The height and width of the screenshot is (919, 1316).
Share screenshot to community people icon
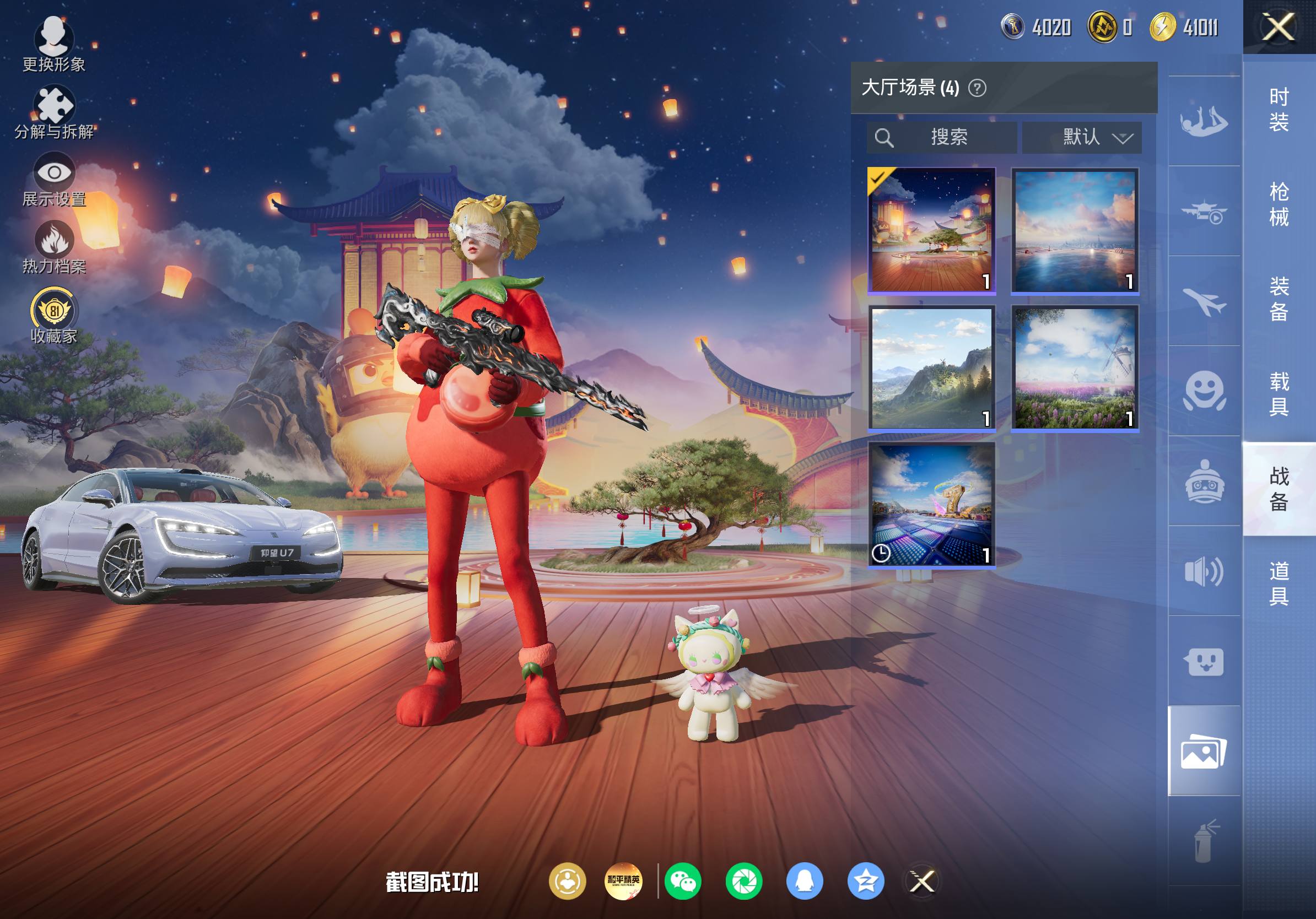tap(568, 881)
